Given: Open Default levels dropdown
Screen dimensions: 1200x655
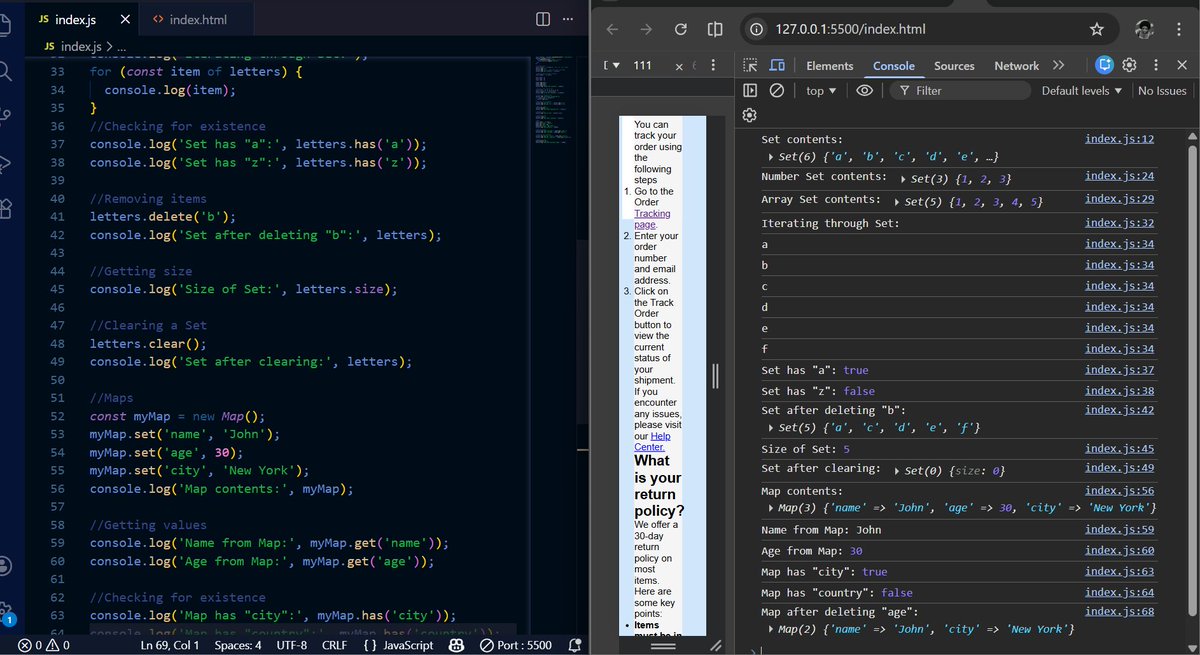Looking at the screenshot, I should point(1082,90).
